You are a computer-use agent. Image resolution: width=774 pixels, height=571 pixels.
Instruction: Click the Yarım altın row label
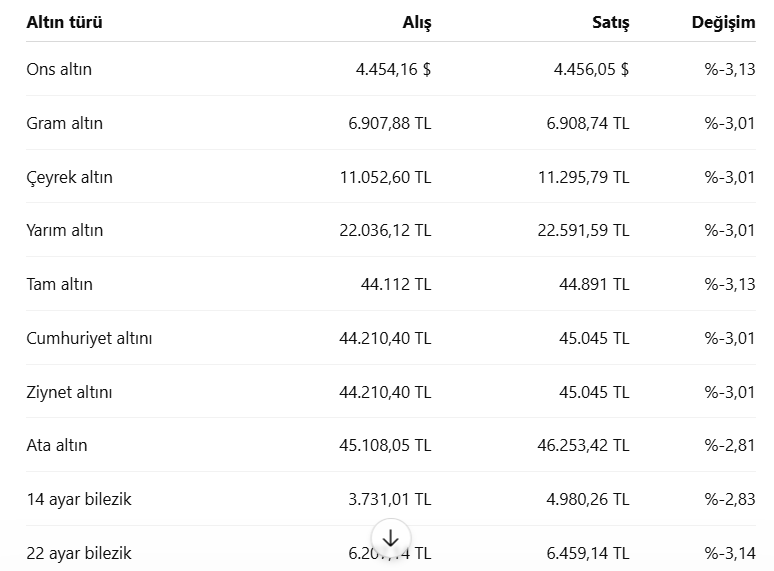[65, 230]
